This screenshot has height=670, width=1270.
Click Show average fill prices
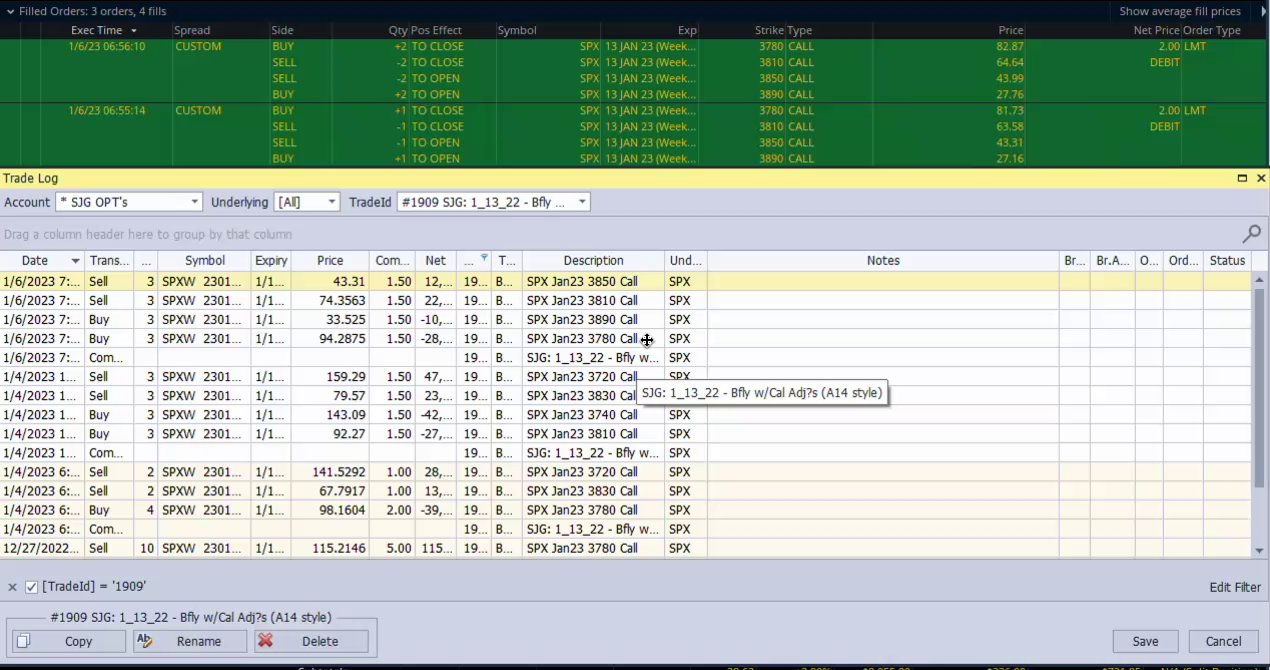pyautogui.click(x=1179, y=11)
